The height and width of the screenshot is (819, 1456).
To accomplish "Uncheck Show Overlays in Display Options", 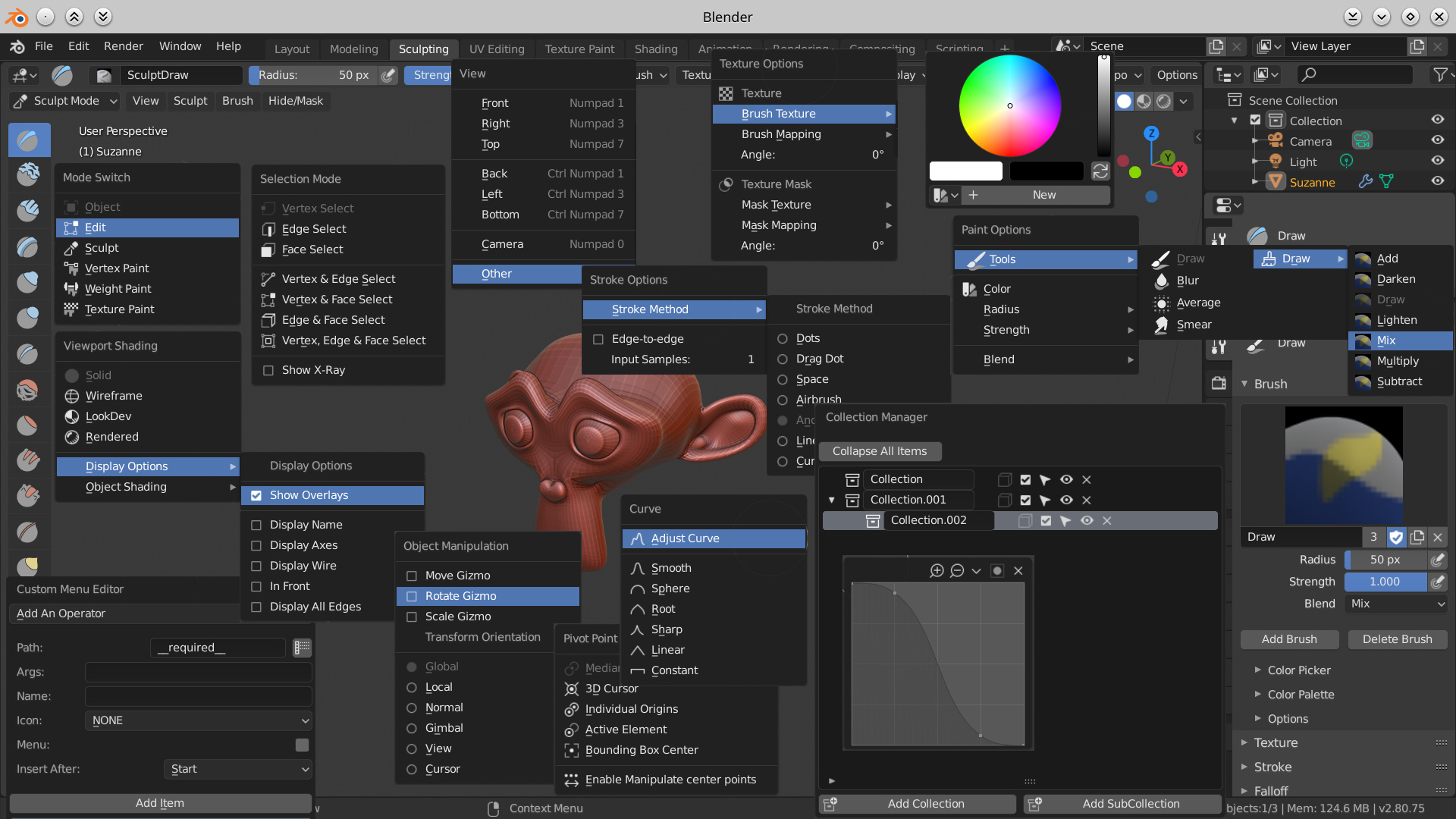I will pos(256,495).
